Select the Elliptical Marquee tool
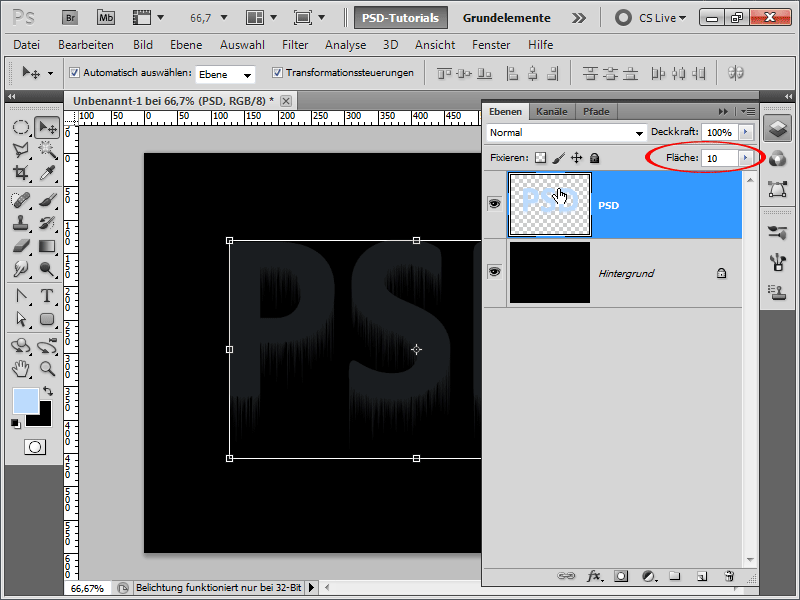The image size is (800, 600). [x=20, y=127]
